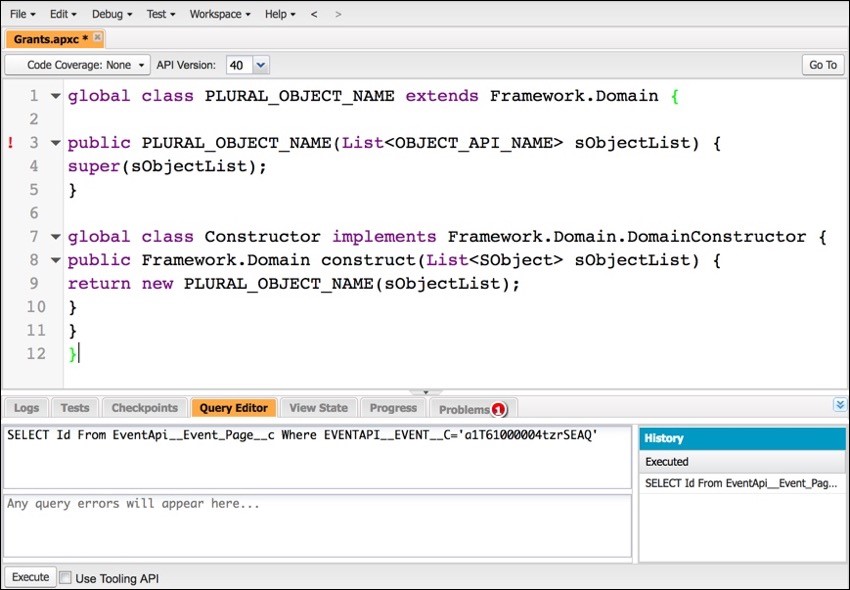
Task: Switch to the Logs tab
Action: [x=25, y=408]
